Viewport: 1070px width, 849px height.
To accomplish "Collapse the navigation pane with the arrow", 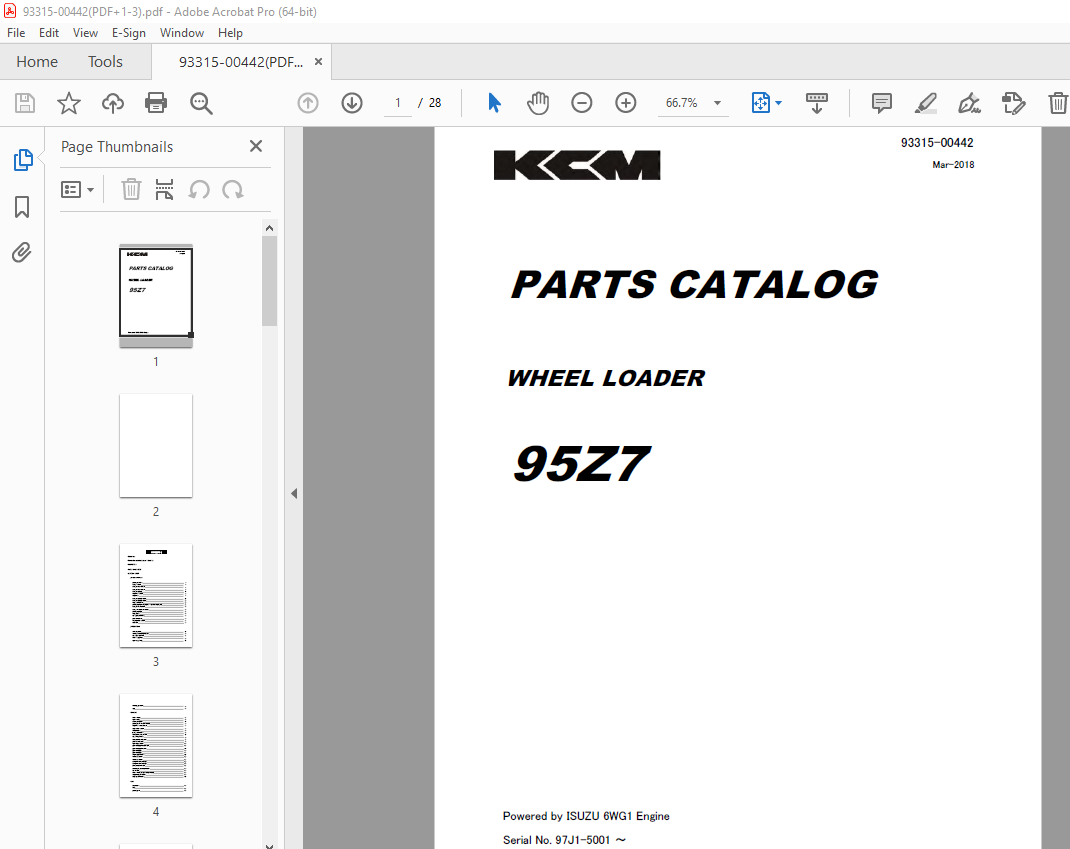I will (294, 493).
